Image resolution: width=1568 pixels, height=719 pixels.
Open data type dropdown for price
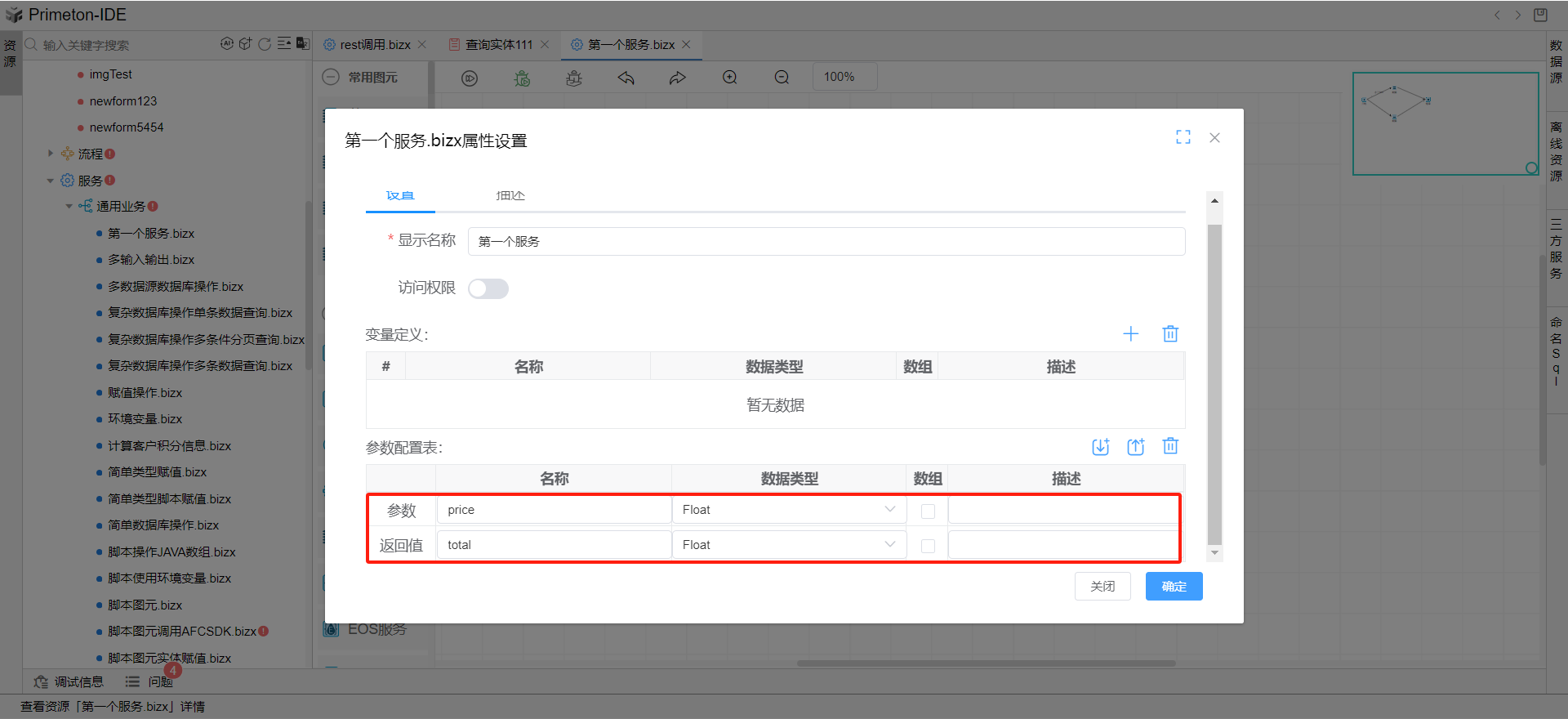788,510
